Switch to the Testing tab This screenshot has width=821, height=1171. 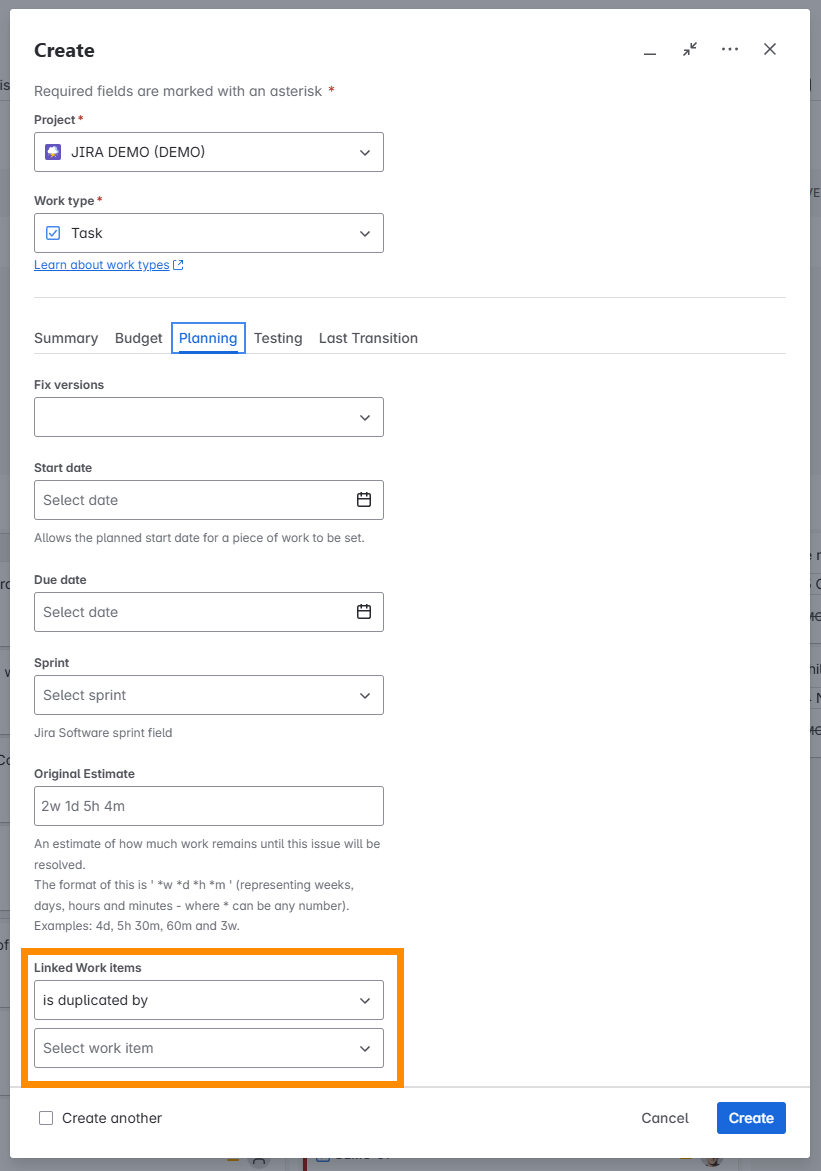tap(278, 338)
